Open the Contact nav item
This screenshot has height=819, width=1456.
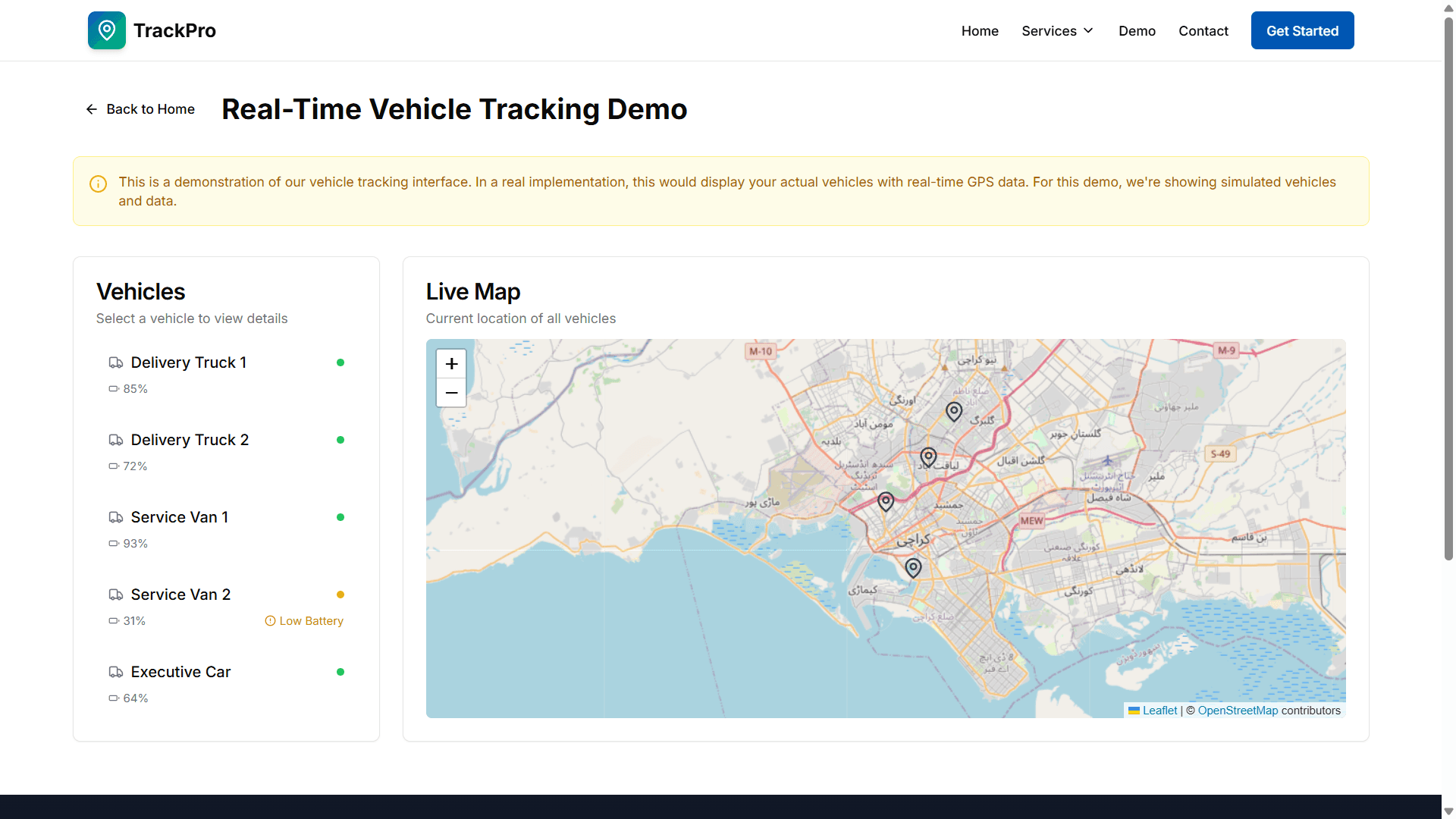(1203, 31)
